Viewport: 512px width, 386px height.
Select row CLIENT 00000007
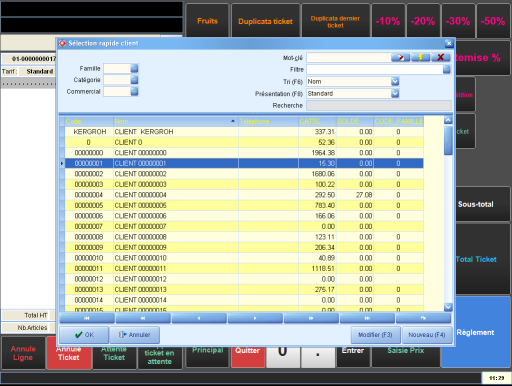(x=244, y=227)
